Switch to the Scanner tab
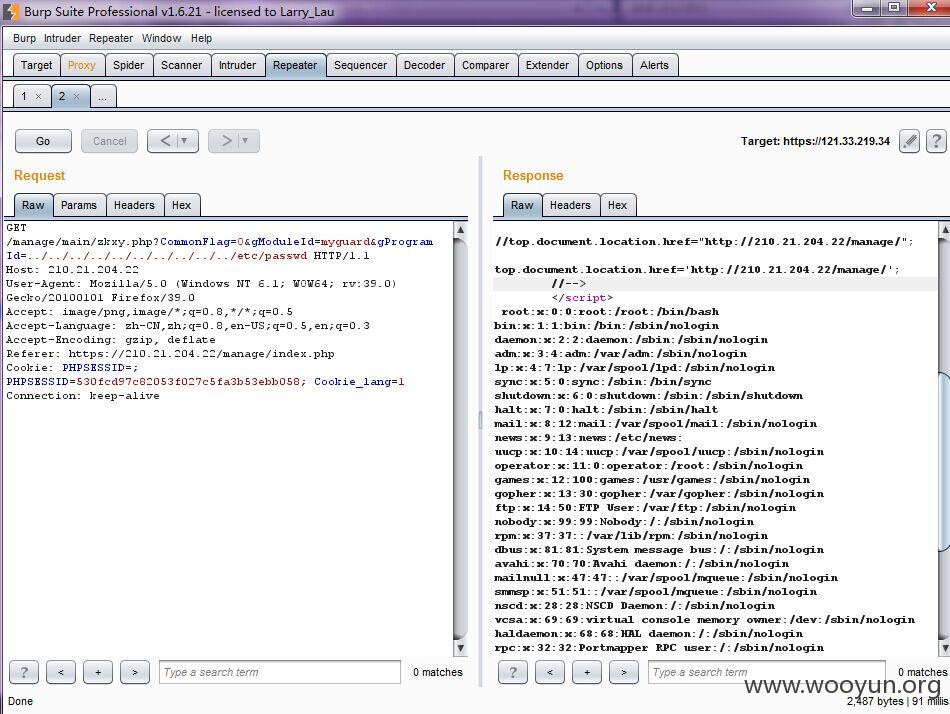 coord(181,65)
